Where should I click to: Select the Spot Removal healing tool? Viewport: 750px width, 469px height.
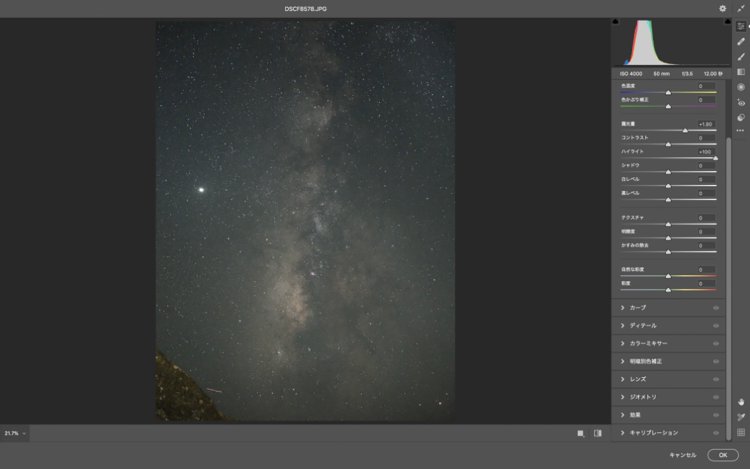pos(741,41)
